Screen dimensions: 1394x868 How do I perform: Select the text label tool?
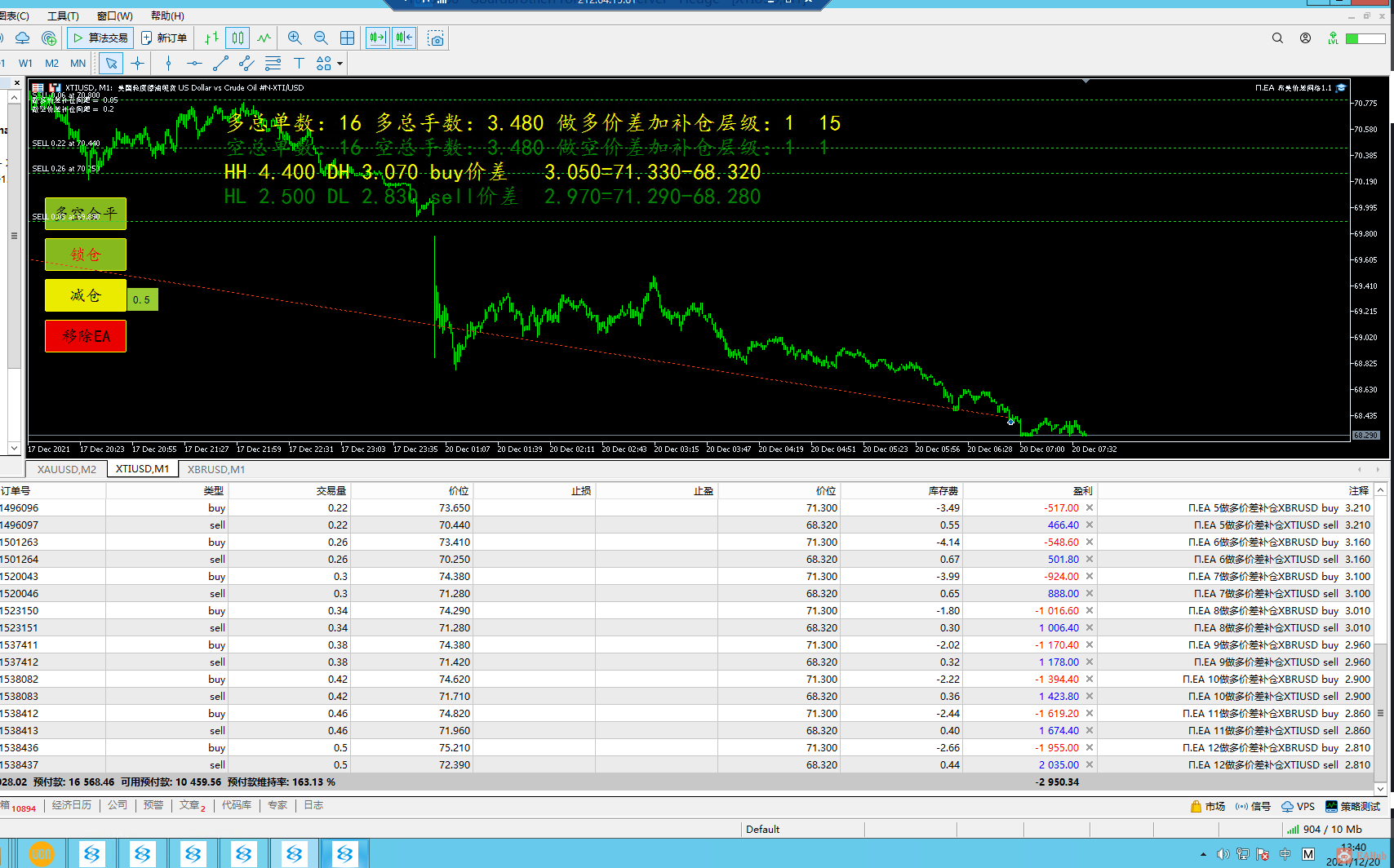pyautogui.click(x=299, y=63)
